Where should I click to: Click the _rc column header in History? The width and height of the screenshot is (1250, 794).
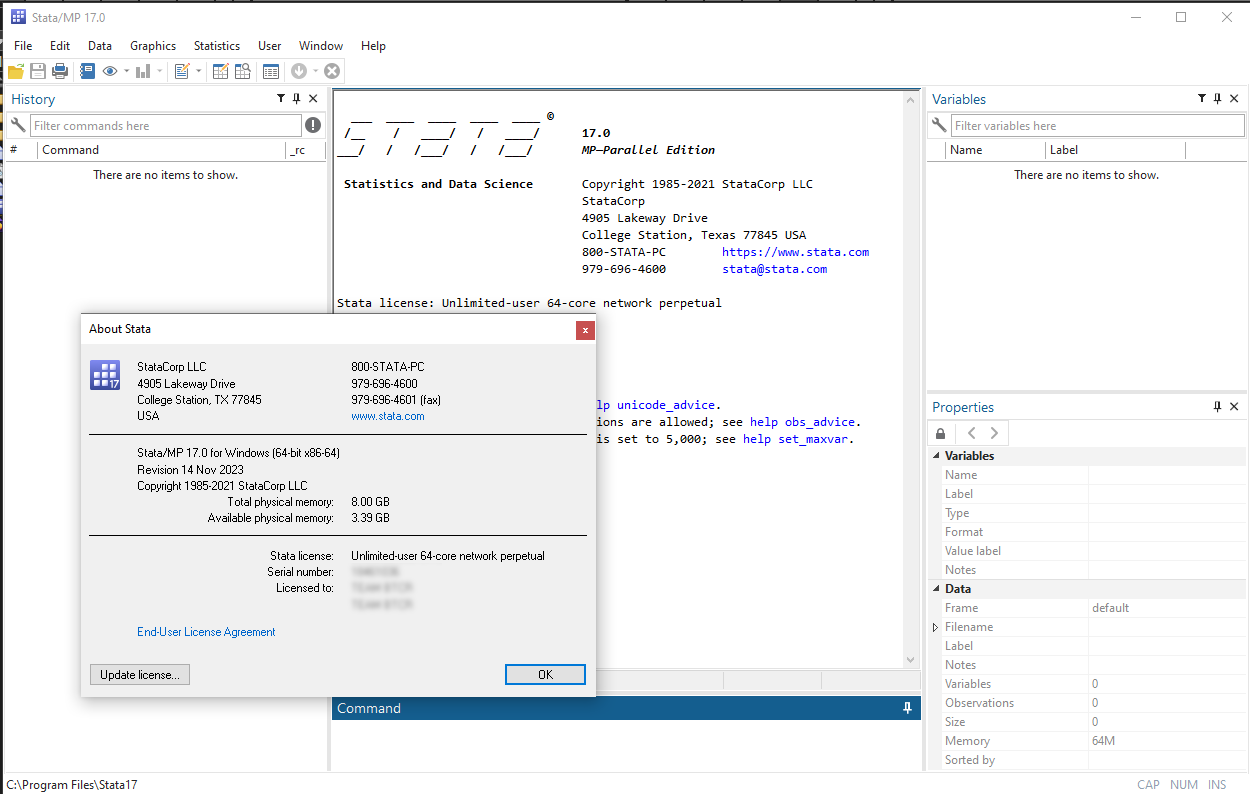303,150
